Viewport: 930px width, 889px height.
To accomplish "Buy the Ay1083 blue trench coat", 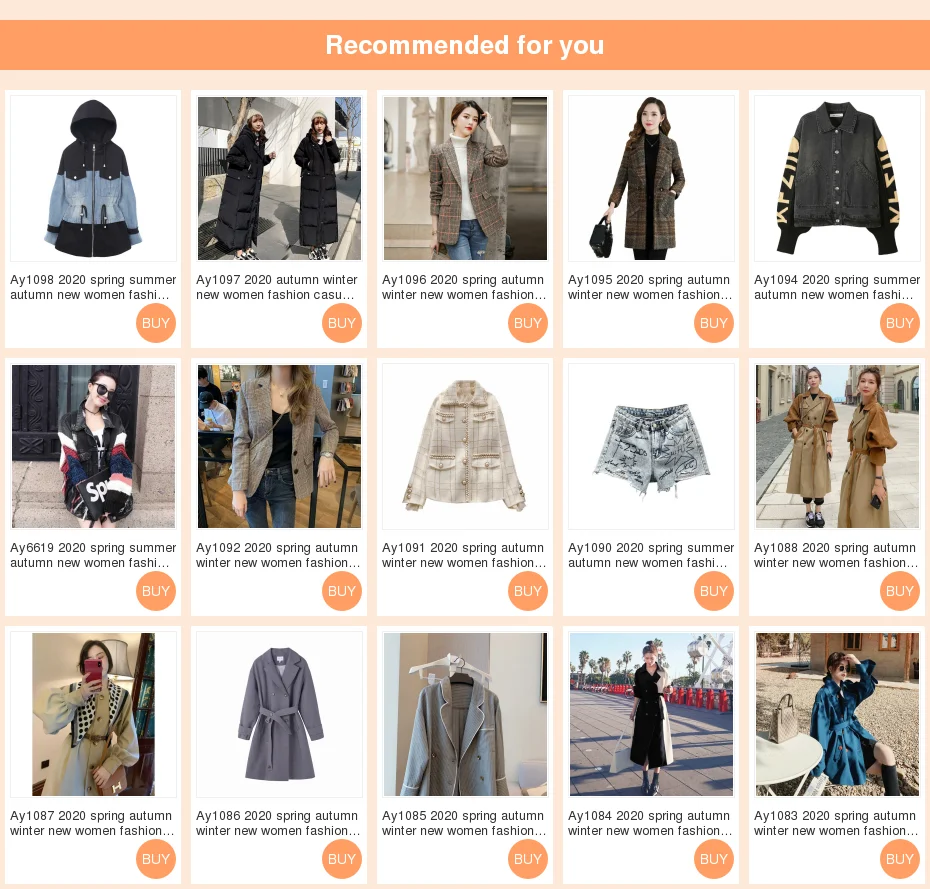I will tap(900, 859).
